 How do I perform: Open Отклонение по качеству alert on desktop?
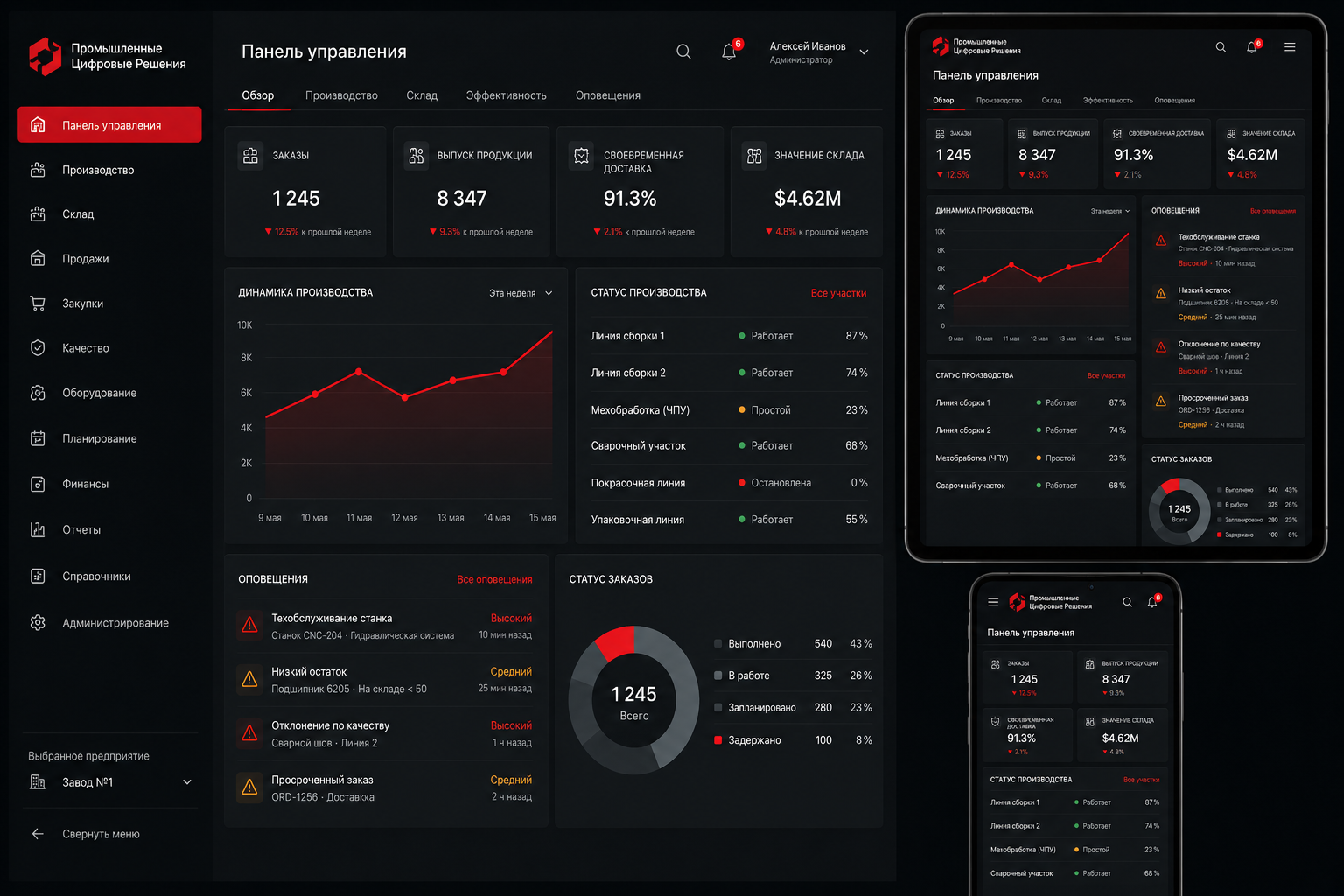385,733
